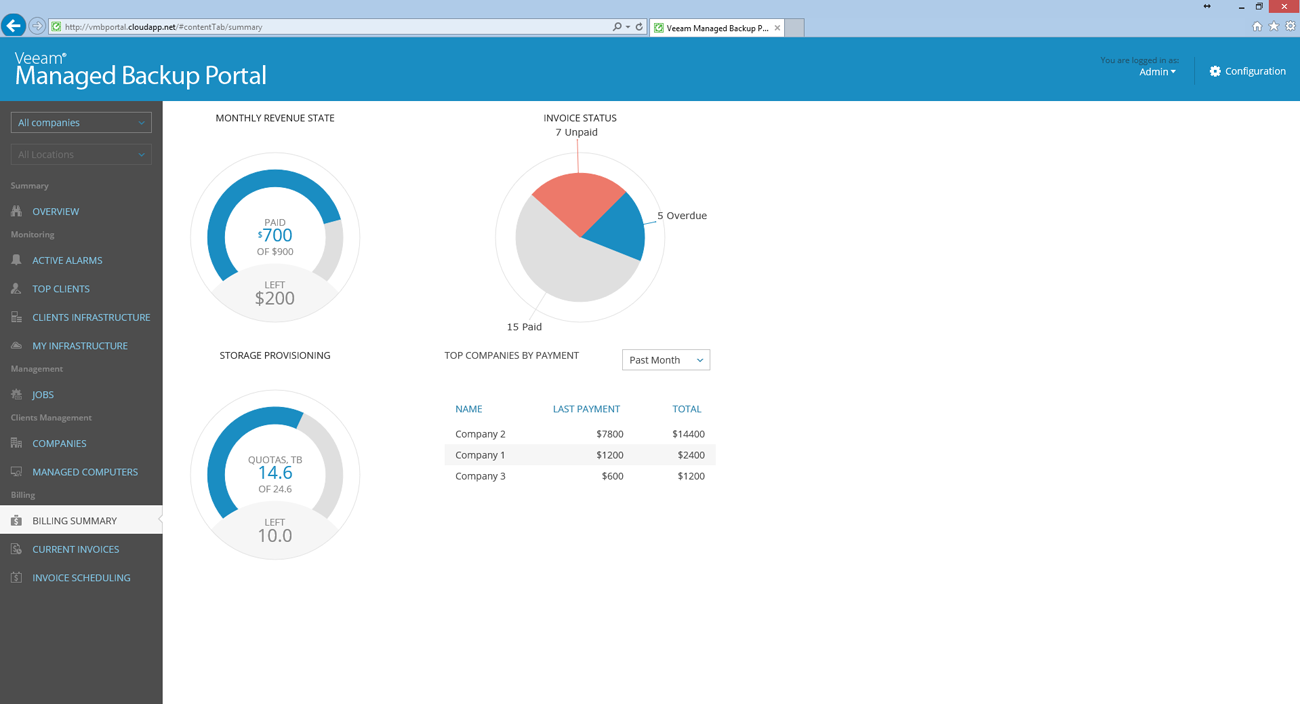
Task: Expand the Past Month period dropdown
Action: 666,360
